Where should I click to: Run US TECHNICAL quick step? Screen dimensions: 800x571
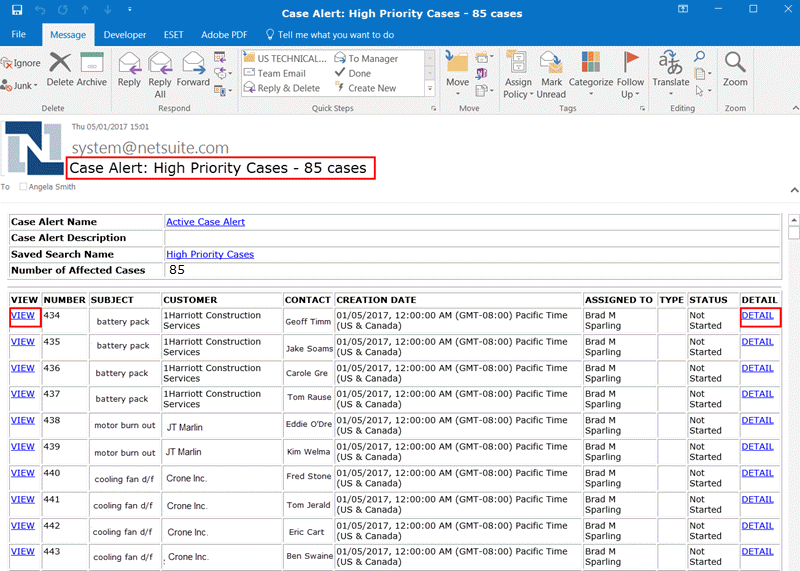point(285,58)
